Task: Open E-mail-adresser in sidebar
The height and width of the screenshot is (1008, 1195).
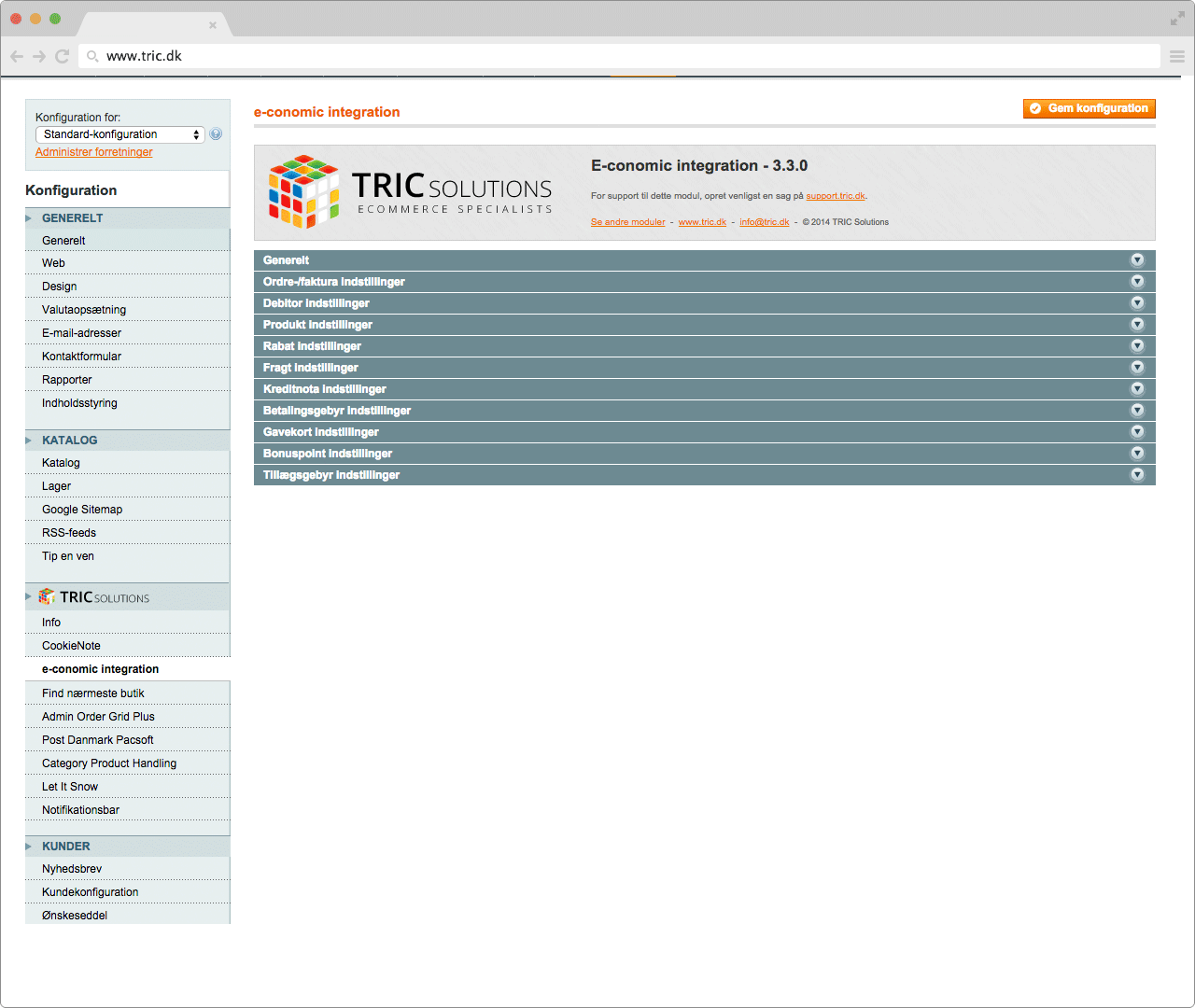Action: (x=127, y=333)
